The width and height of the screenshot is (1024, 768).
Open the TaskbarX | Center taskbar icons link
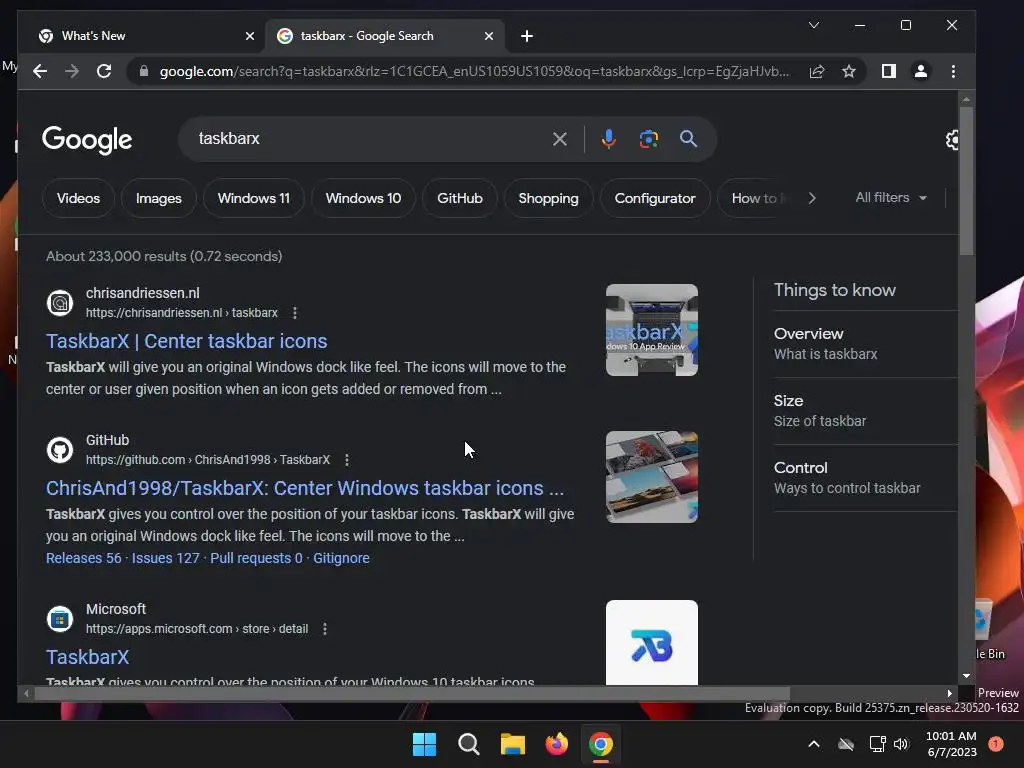tap(187, 341)
